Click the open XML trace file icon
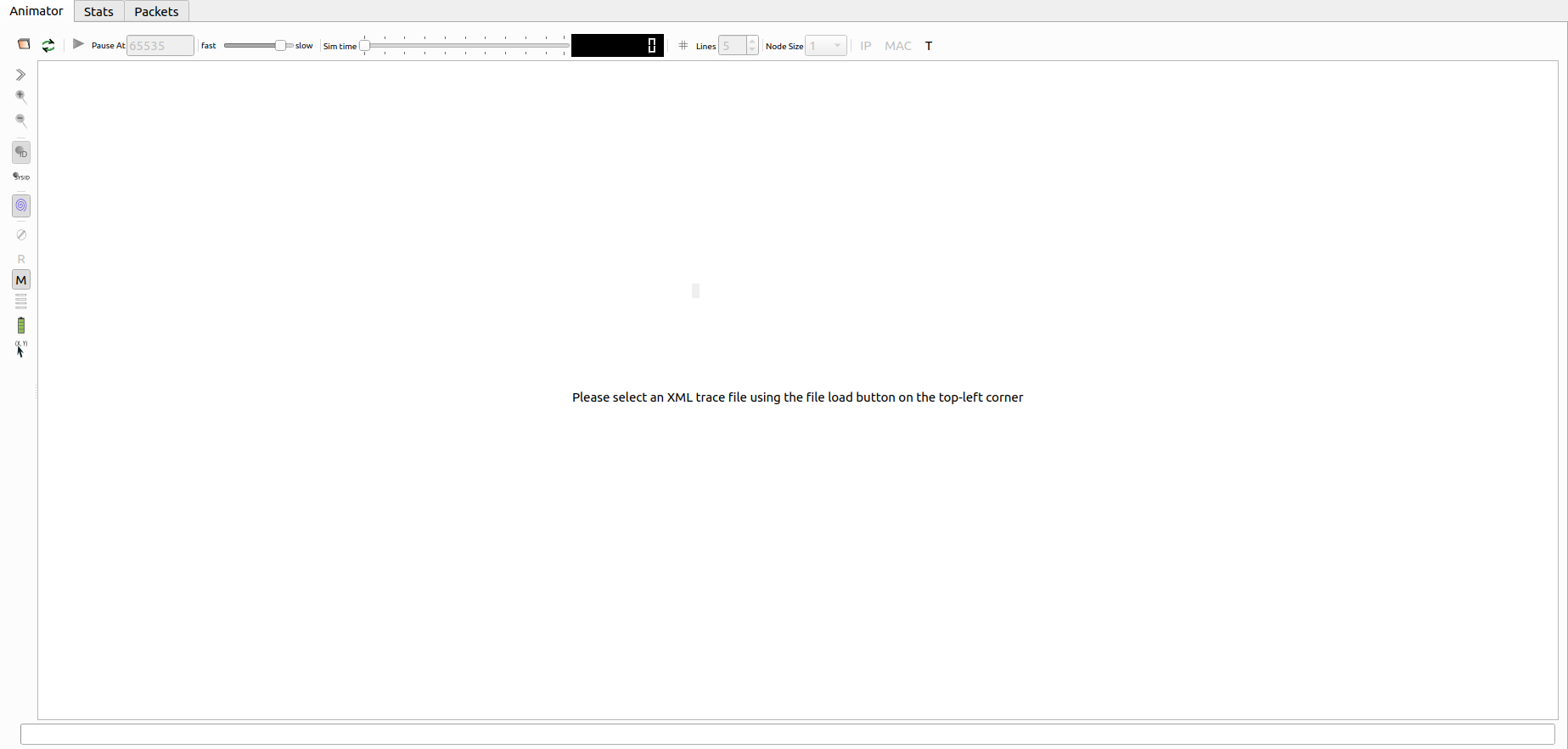Viewport: 1568px width, 749px height. (24, 45)
